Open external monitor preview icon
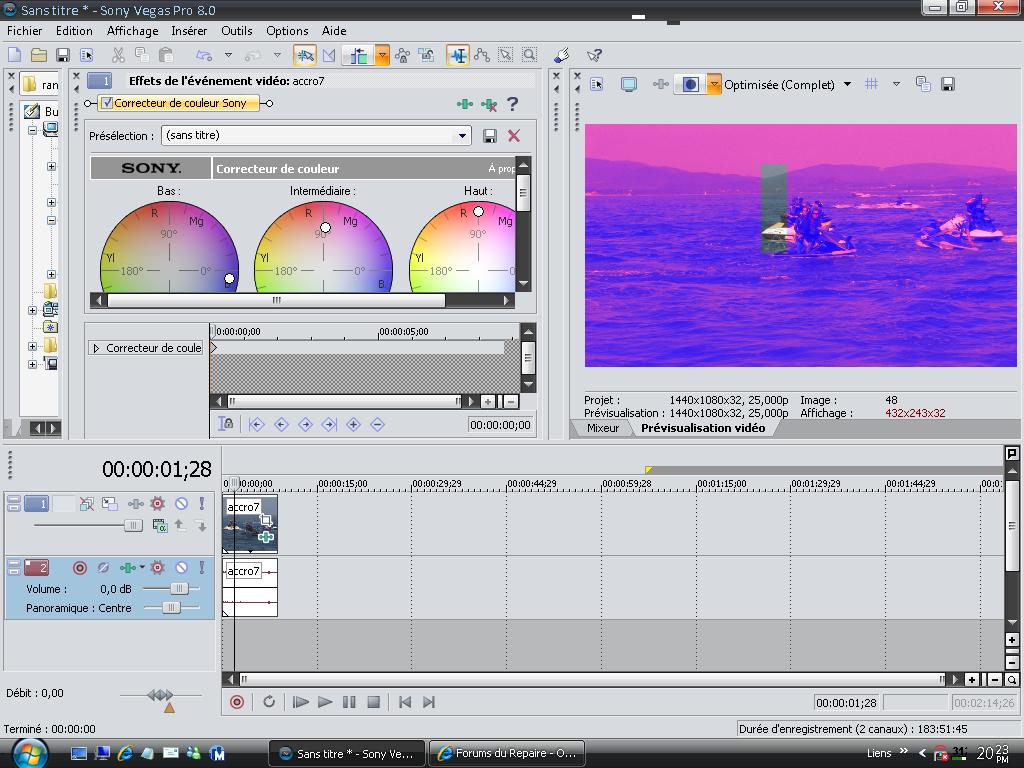The width and height of the screenshot is (1024, 768). pos(629,84)
